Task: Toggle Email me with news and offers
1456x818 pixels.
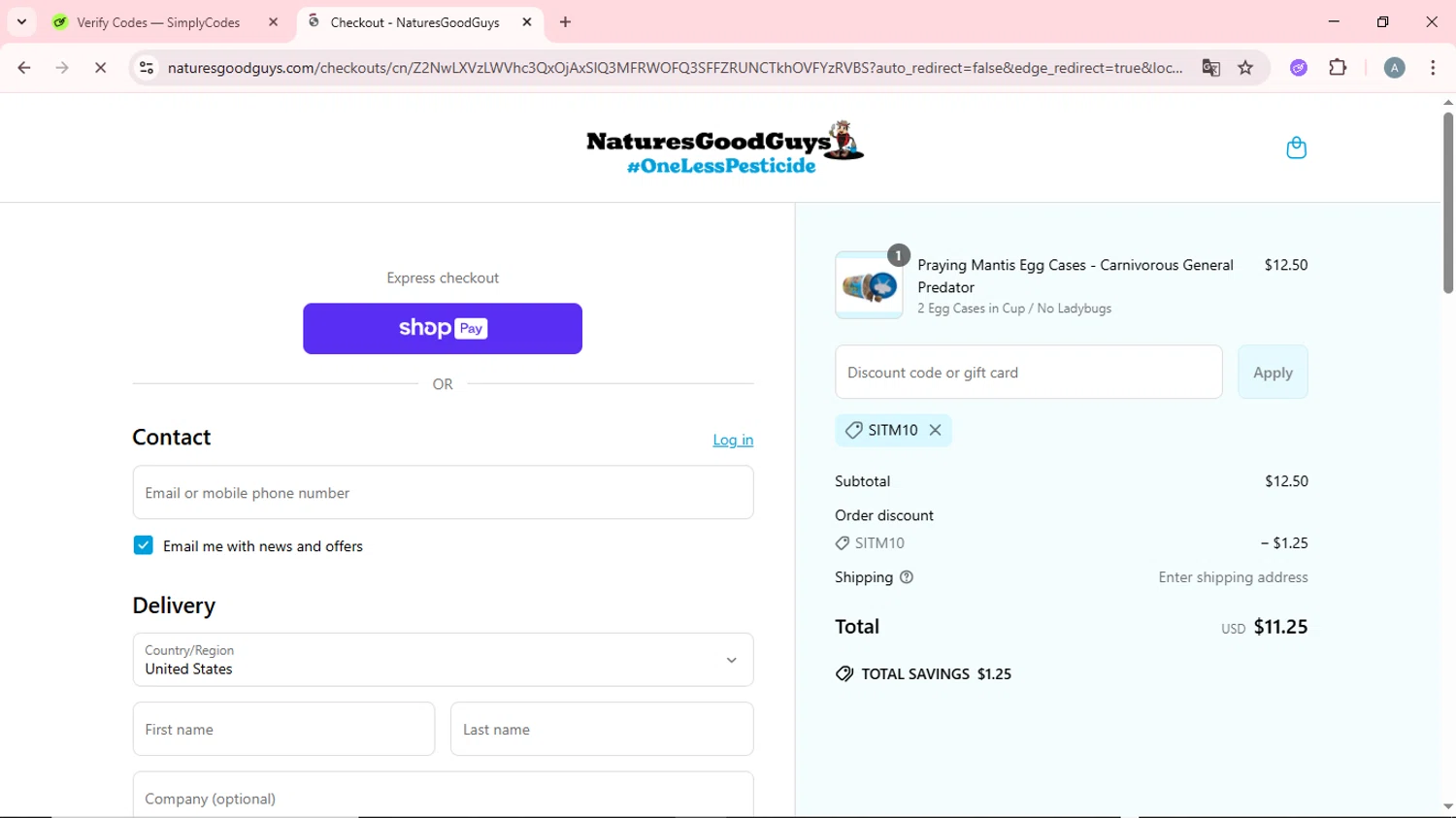Action: click(143, 545)
